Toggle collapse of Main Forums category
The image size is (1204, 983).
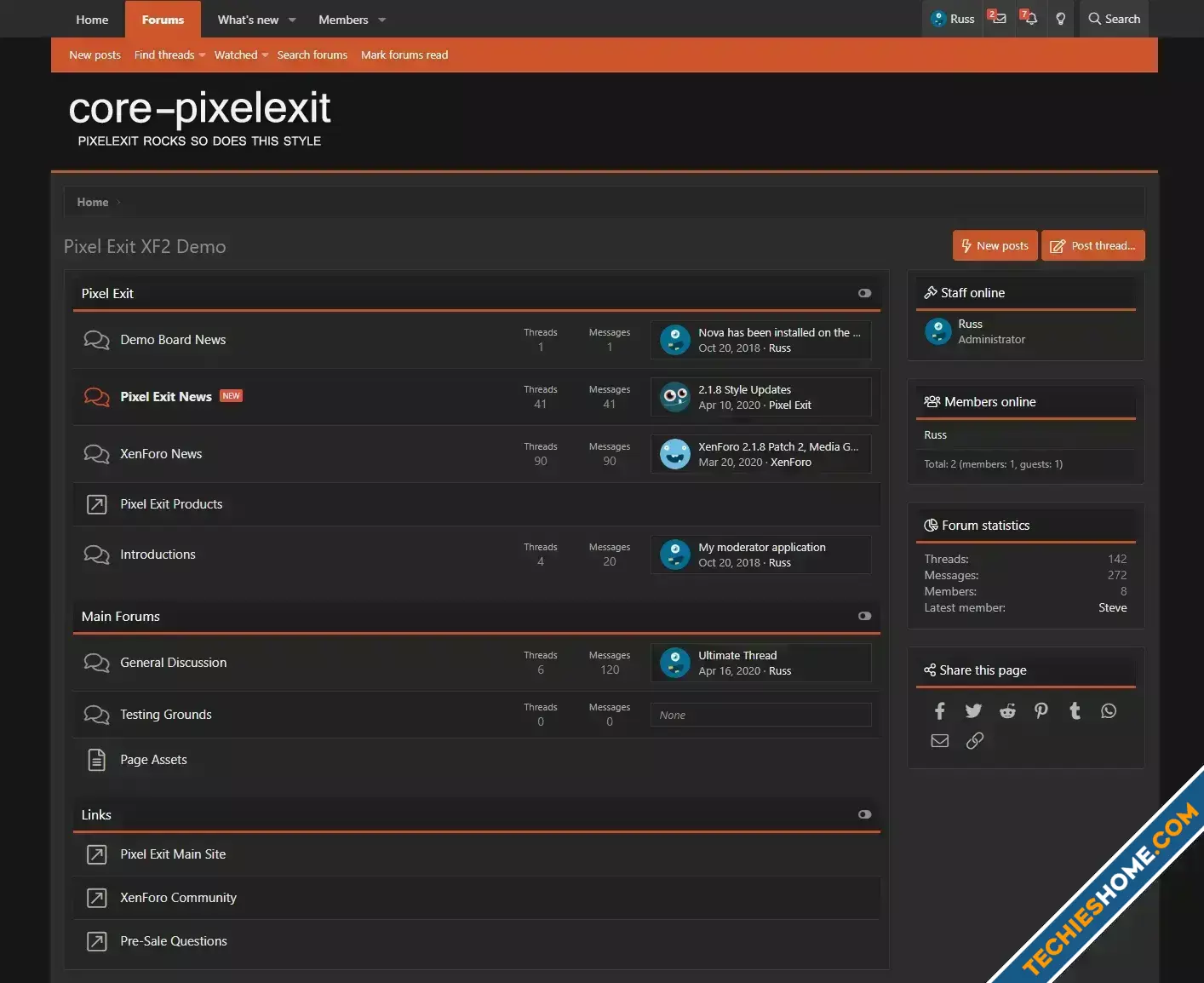tap(864, 616)
